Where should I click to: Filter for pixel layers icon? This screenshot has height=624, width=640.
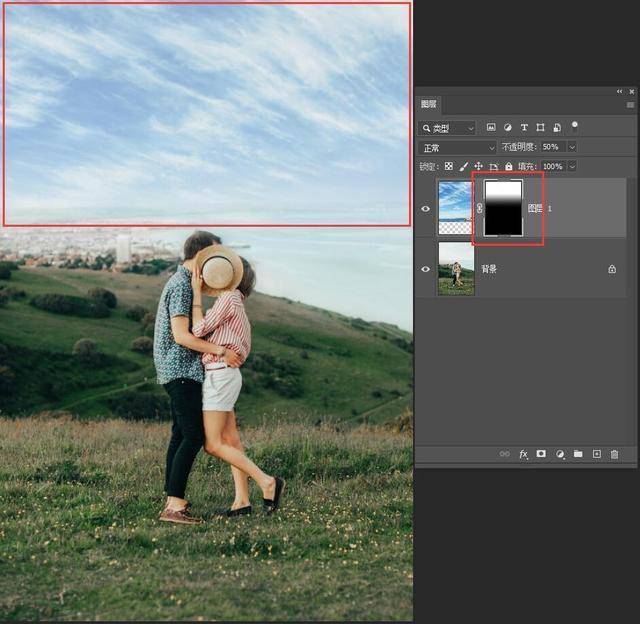click(x=491, y=128)
